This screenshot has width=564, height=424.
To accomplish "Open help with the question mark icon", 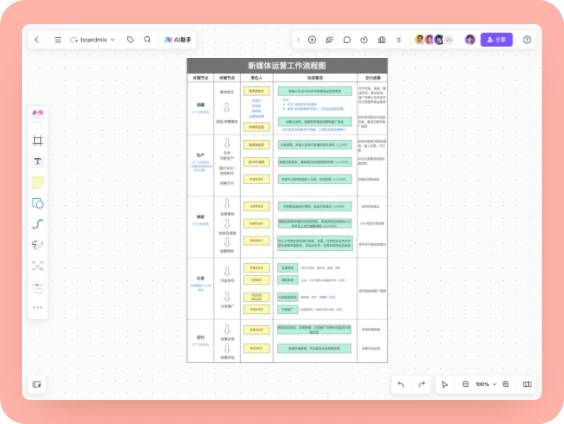I will (x=527, y=40).
